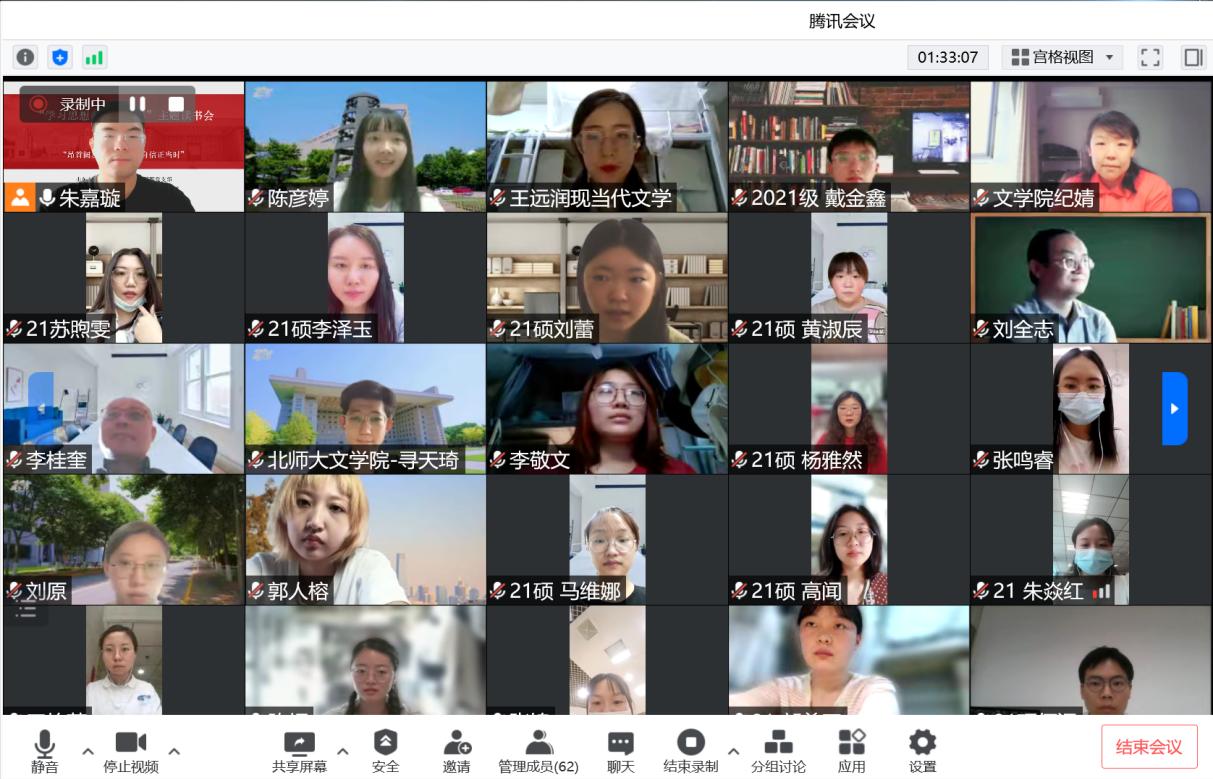Expand the arrow beside 共享屏幕

[x=343, y=751]
